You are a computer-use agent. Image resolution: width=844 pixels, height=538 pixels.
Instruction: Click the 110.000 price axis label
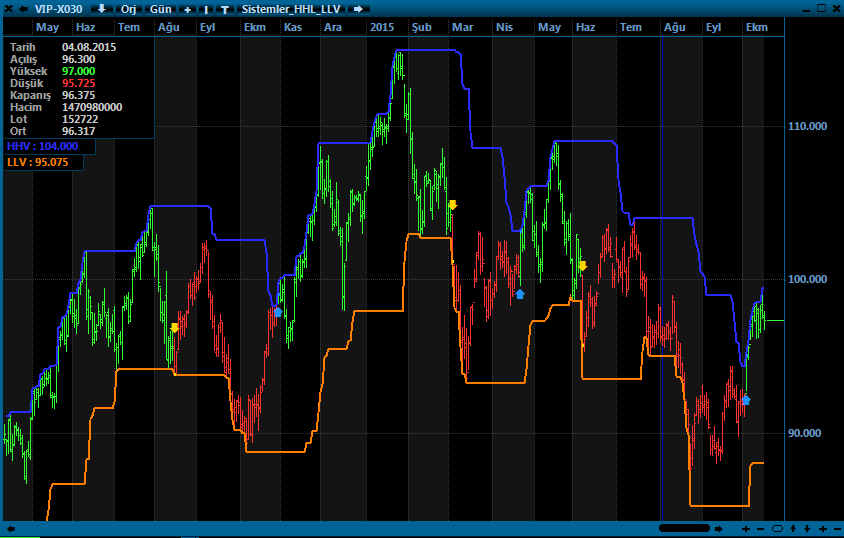pos(807,126)
